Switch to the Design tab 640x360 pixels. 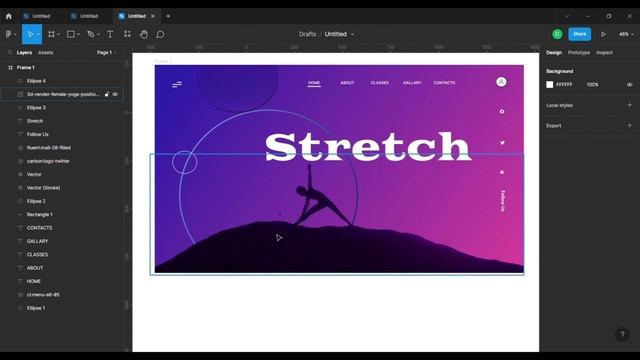tap(554, 53)
